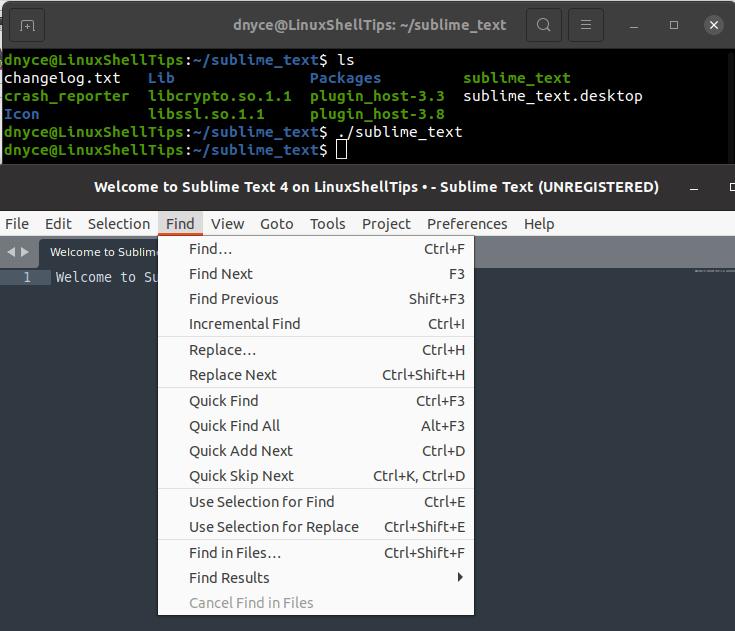Open new tab icon in terminal window
This screenshot has width=735, height=631.
click(27, 25)
